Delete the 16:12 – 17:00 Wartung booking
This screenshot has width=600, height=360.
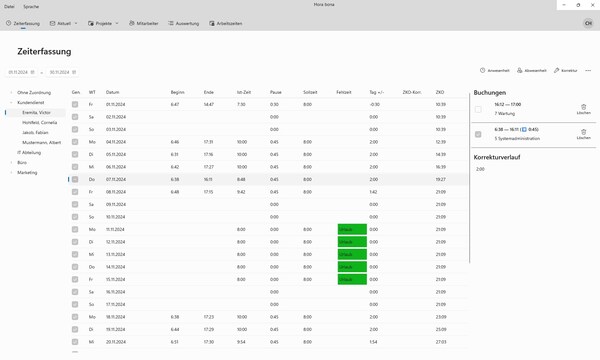pyautogui.click(x=584, y=109)
